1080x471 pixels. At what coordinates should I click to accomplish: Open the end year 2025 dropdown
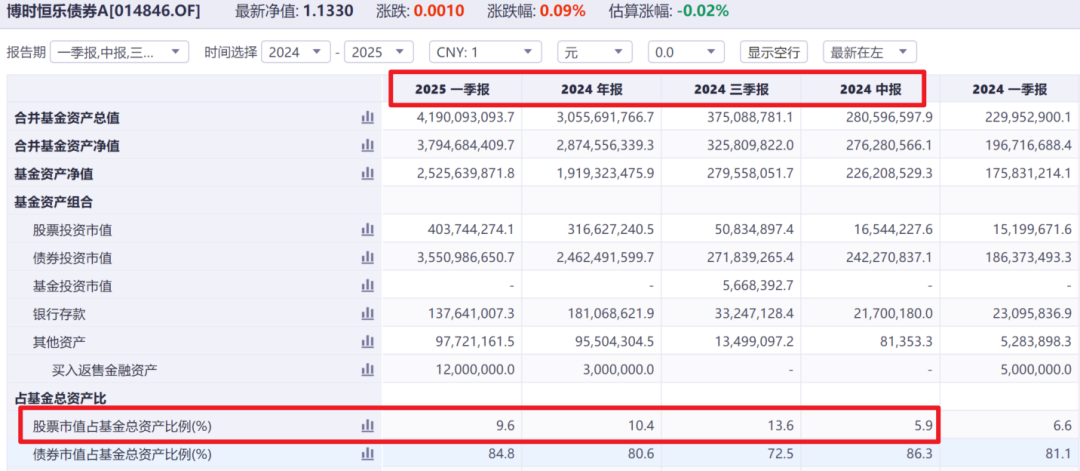pyautogui.click(x=379, y=52)
